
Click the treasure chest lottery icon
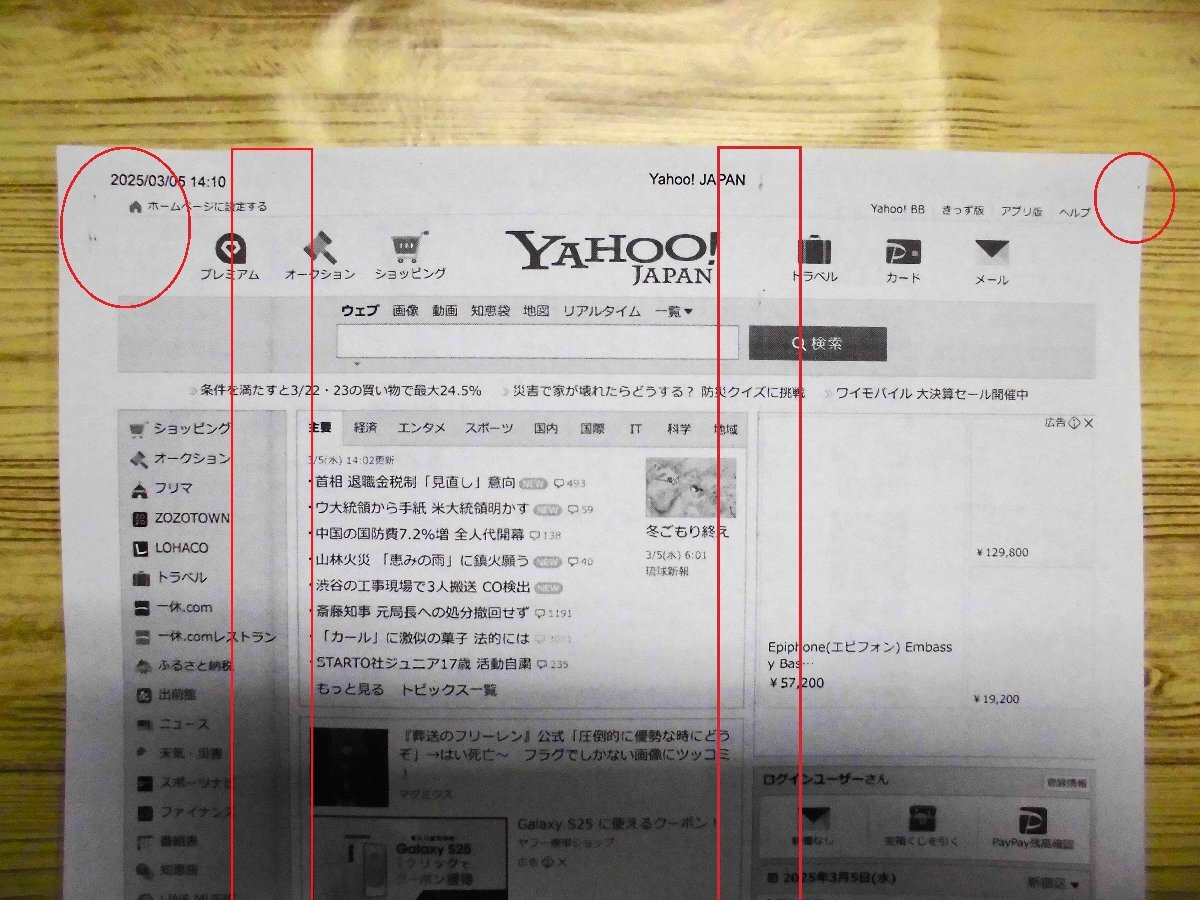[922, 820]
